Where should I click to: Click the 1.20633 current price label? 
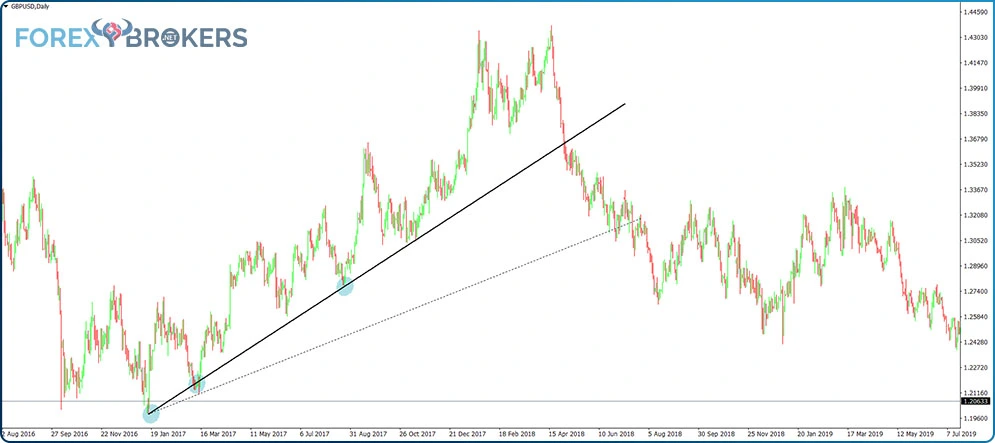[973, 401]
